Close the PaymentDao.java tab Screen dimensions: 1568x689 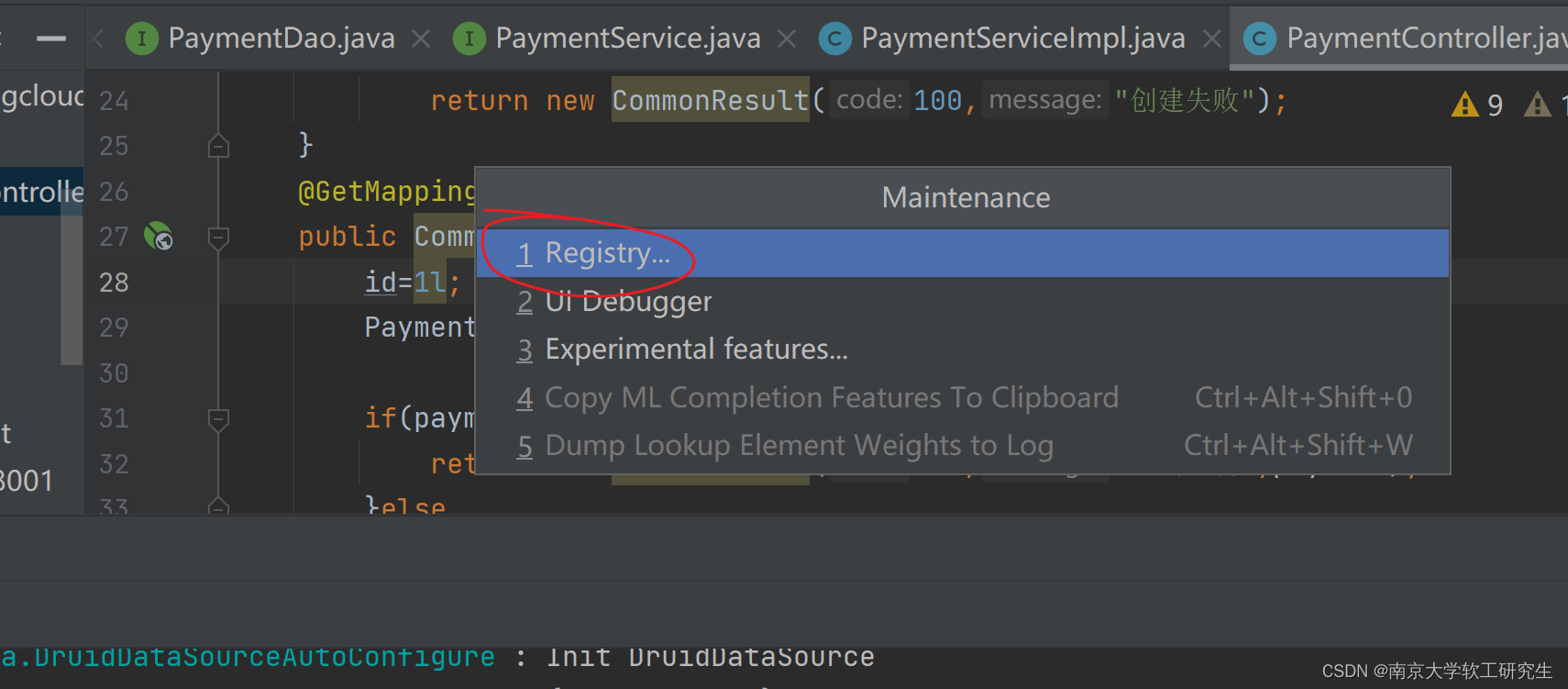(421, 39)
